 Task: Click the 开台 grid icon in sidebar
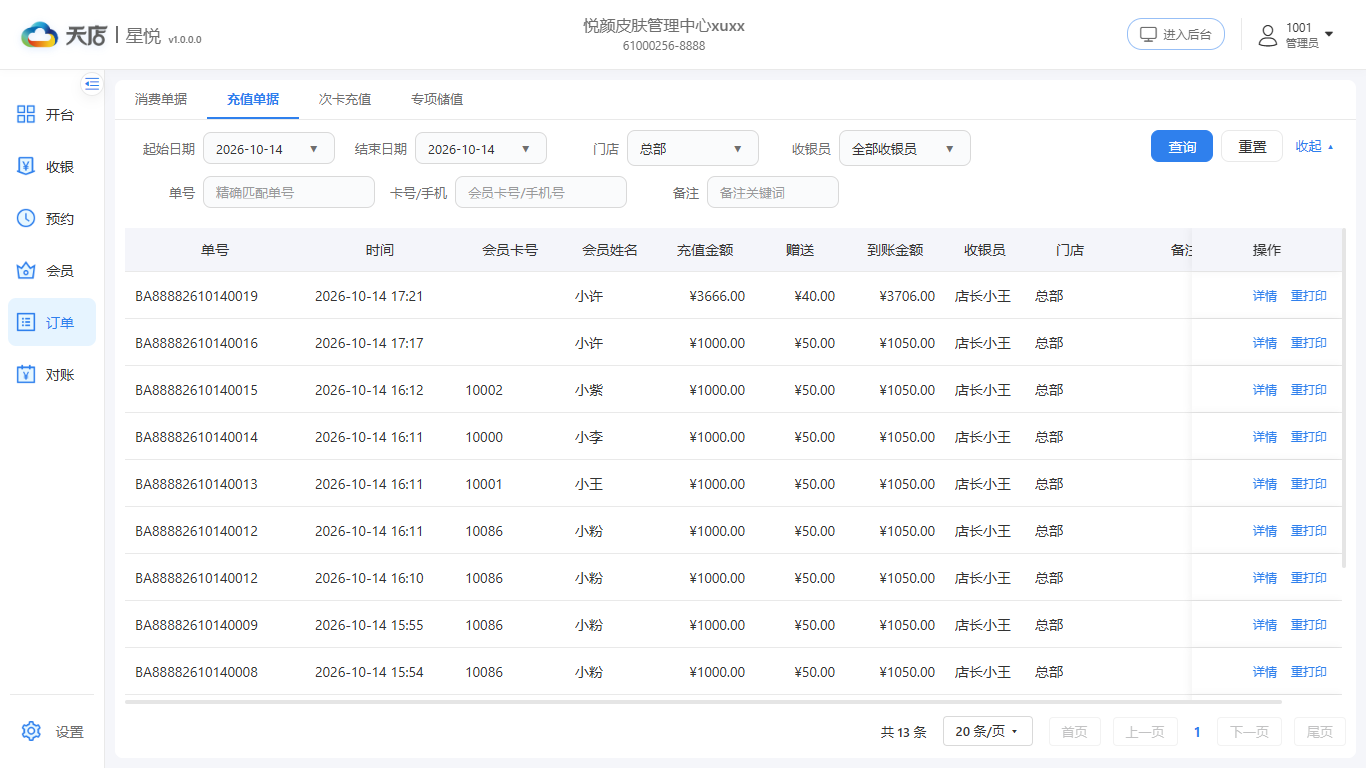pyautogui.click(x=27, y=115)
